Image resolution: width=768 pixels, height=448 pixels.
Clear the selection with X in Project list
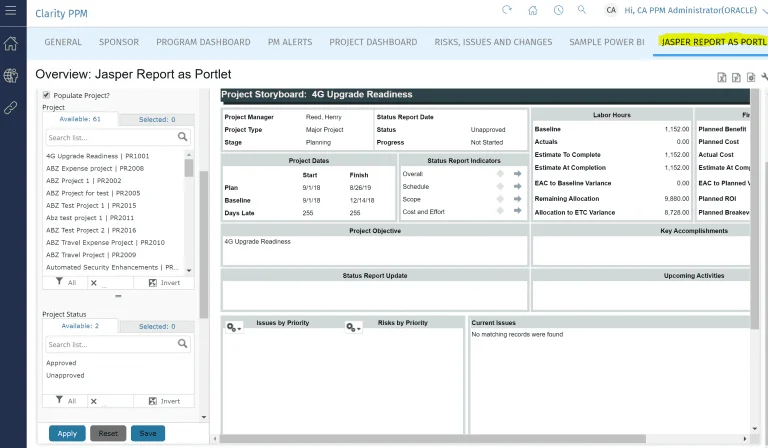click(94, 283)
